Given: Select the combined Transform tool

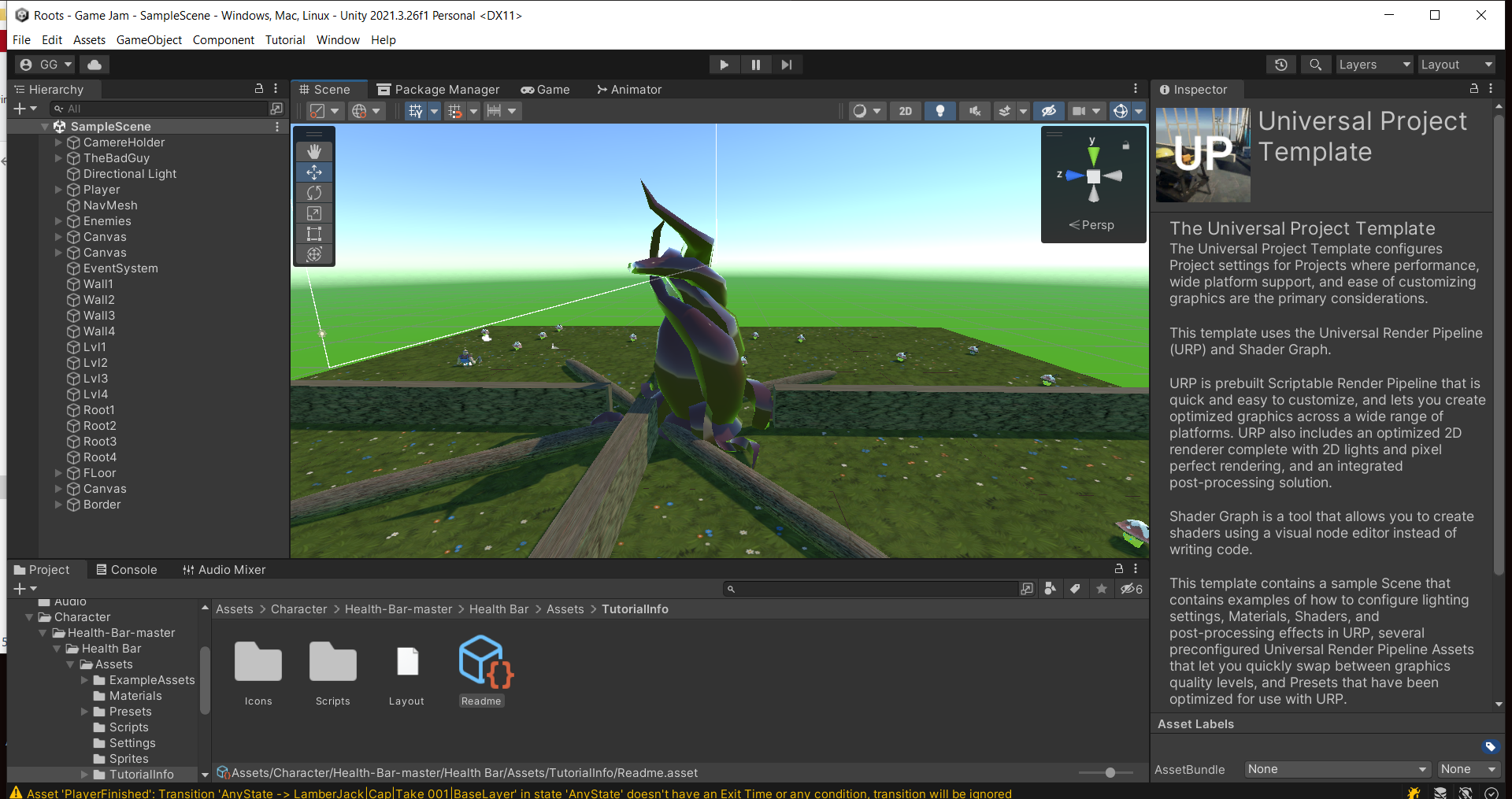Looking at the screenshot, I should coord(314,253).
